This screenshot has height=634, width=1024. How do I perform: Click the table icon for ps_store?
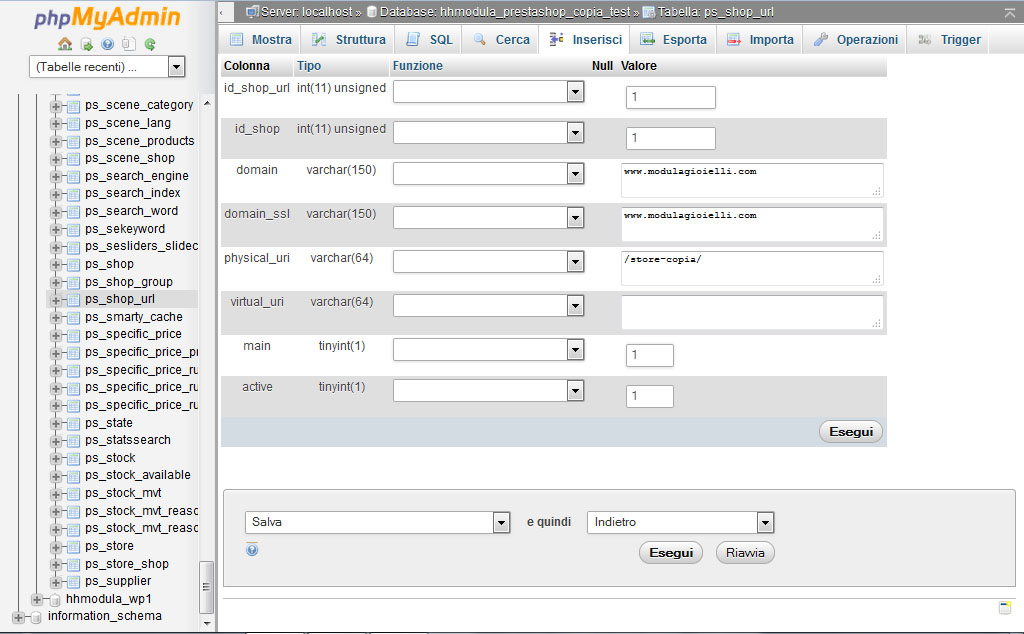point(74,547)
